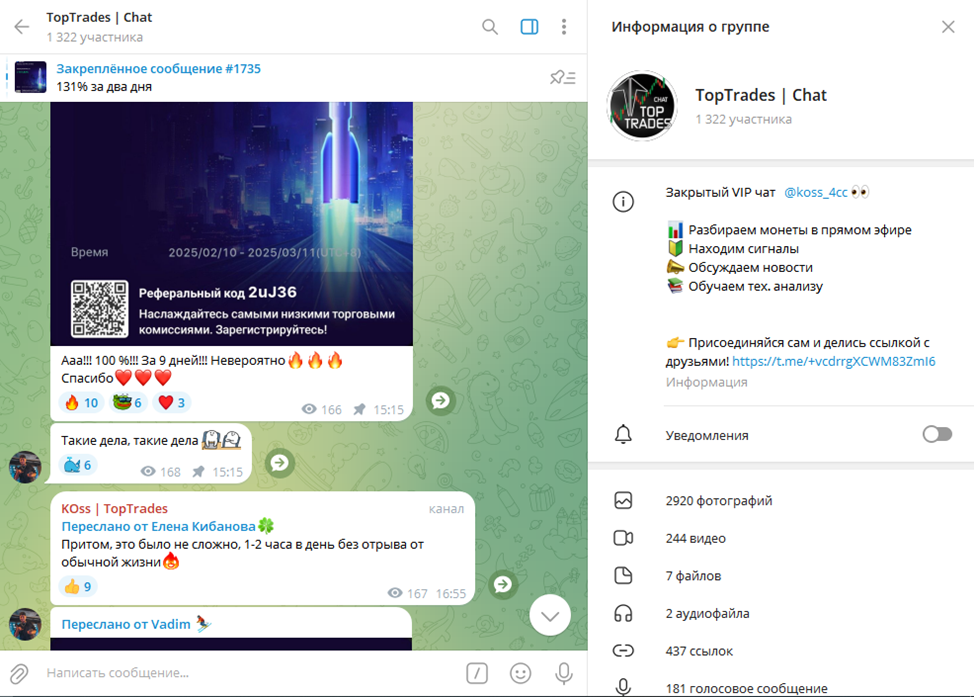The height and width of the screenshot is (697, 974).
Task: Open the three-dot chat menu
Action: click(x=564, y=27)
